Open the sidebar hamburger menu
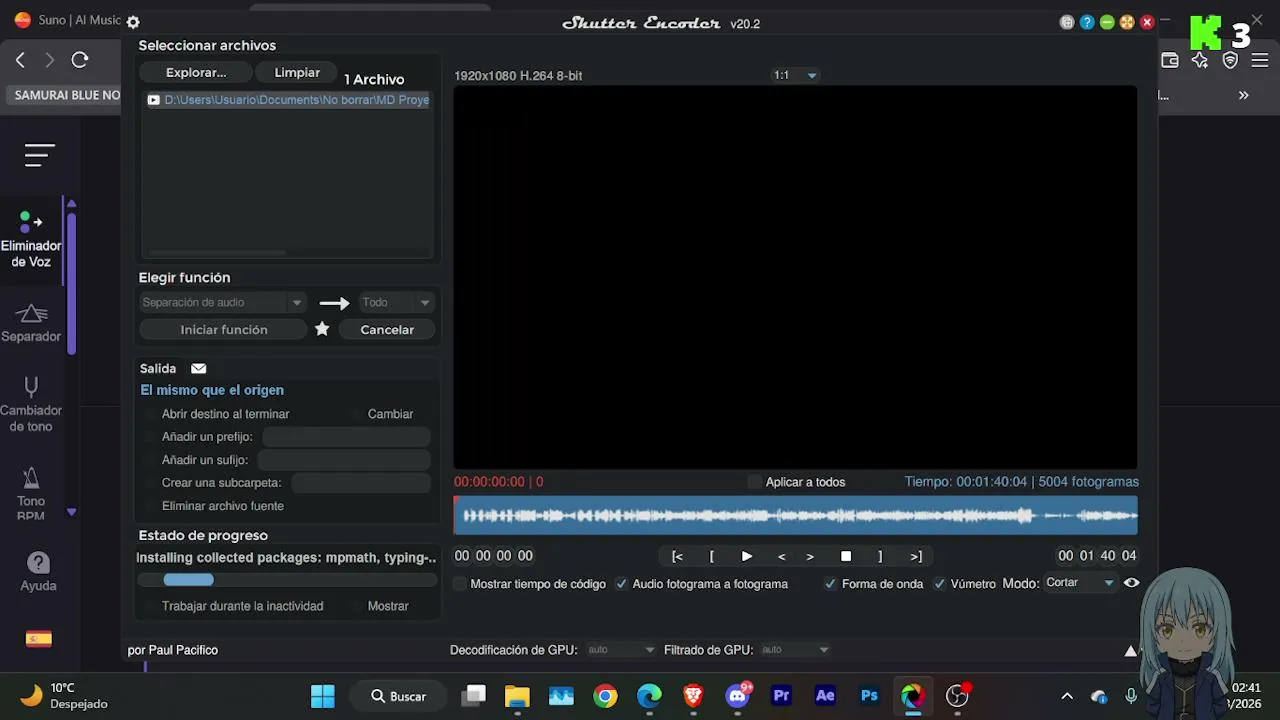This screenshot has width=1280, height=720. tap(40, 155)
